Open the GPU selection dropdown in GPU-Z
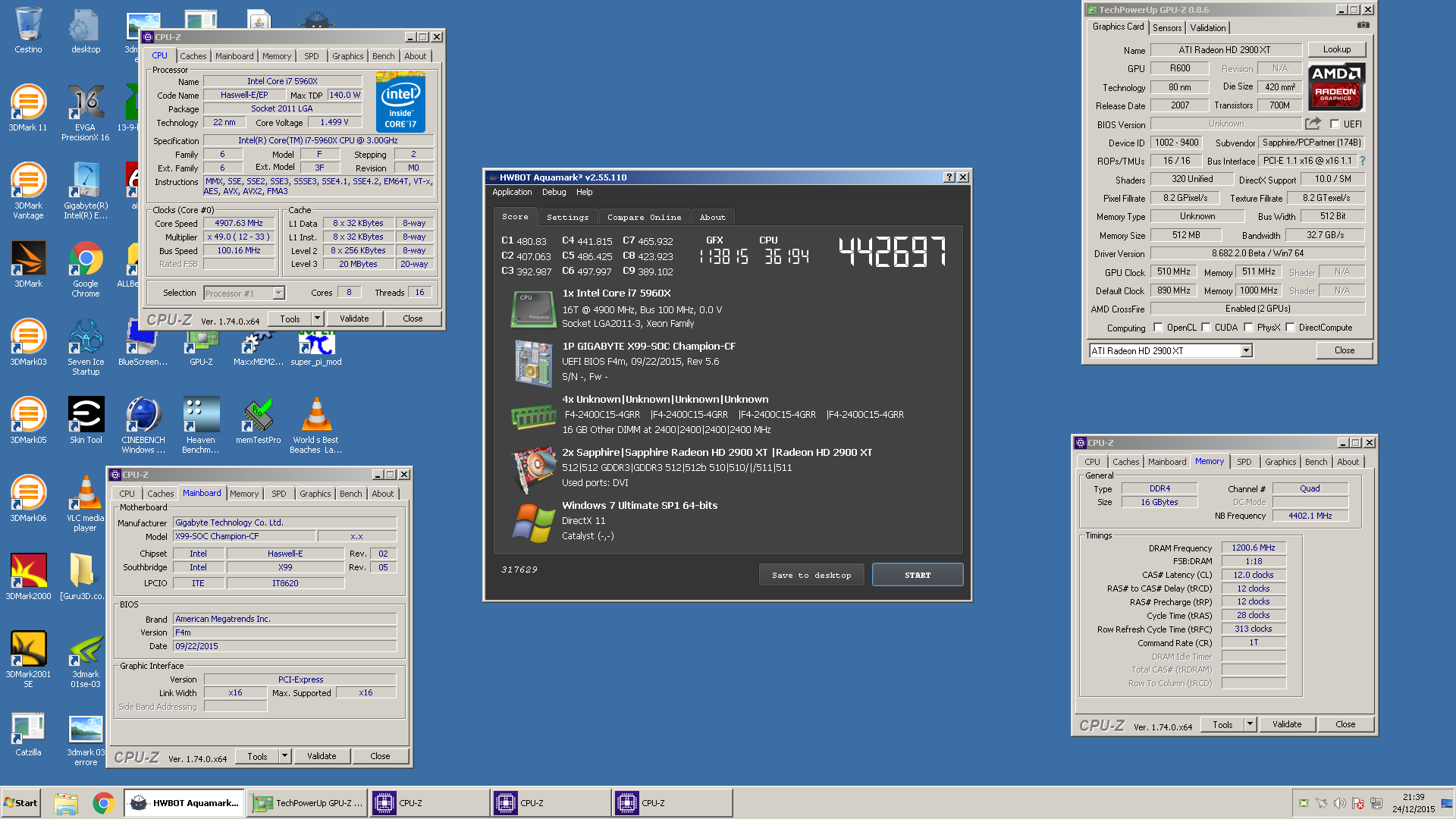Screen dimensions: 1456x819 (1246, 350)
